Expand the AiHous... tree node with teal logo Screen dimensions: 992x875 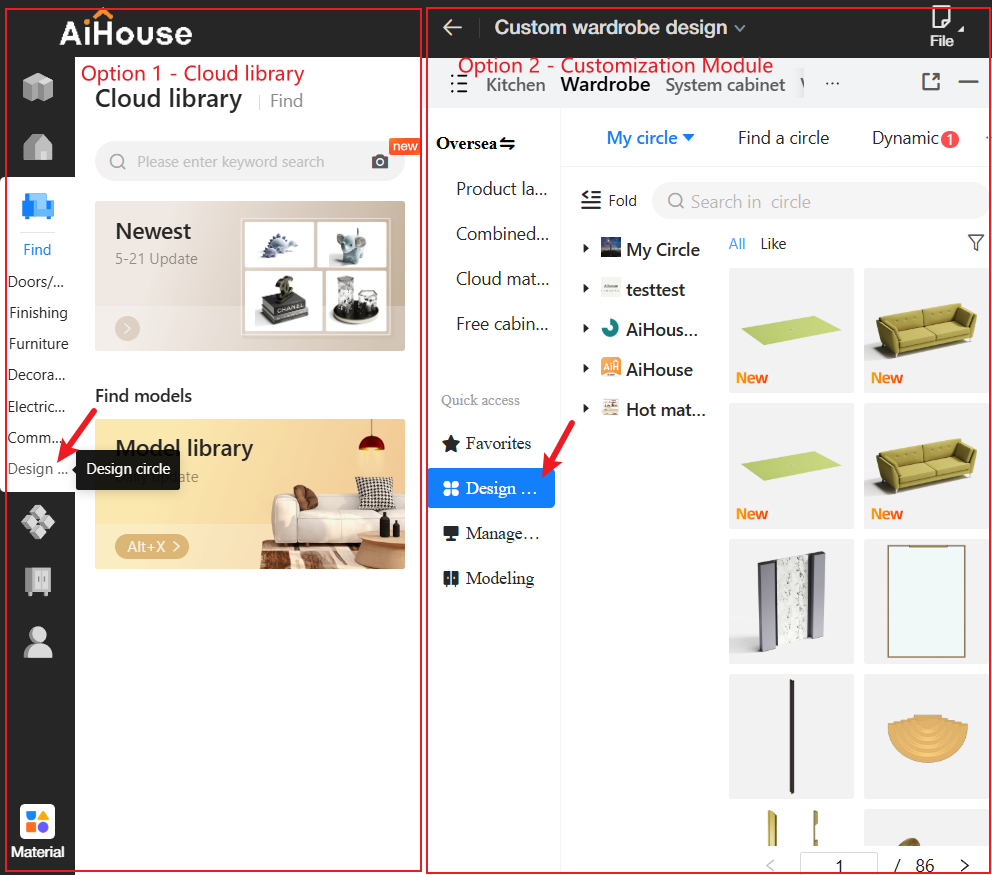click(586, 328)
